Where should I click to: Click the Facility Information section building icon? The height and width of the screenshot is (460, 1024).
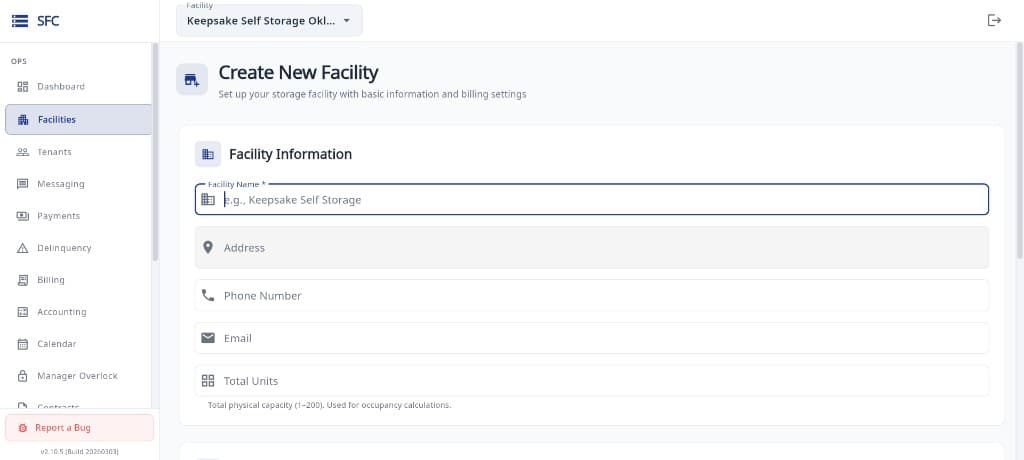click(208, 154)
